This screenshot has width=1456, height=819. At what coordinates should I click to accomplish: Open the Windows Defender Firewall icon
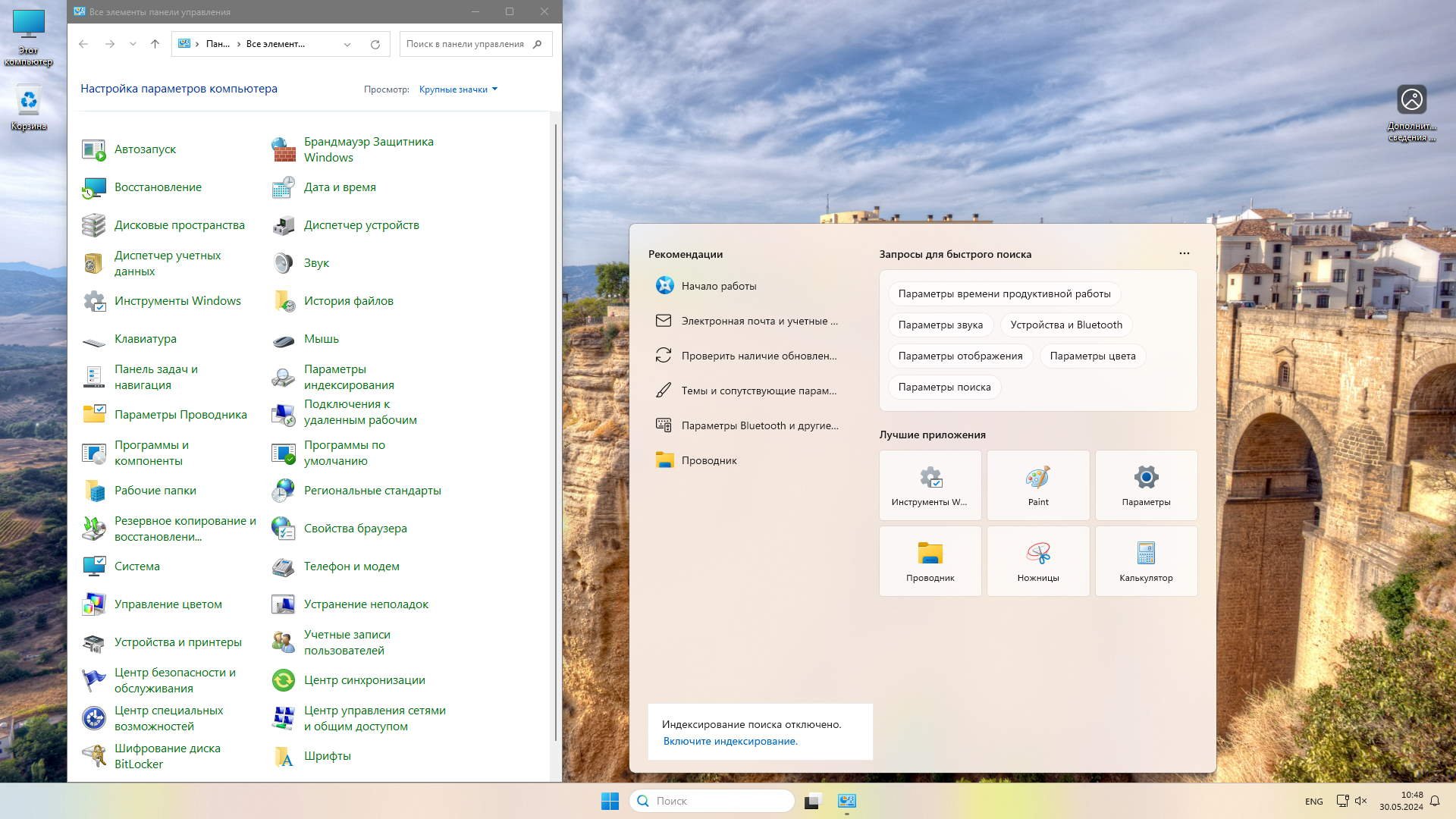point(284,149)
